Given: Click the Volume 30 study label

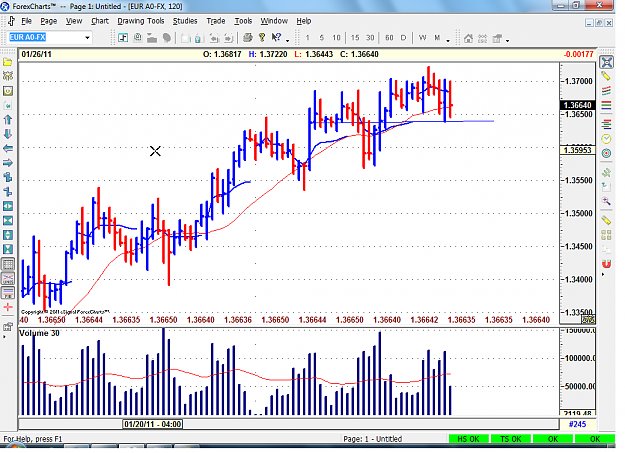Looking at the screenshot, I should tap(39, 333).
